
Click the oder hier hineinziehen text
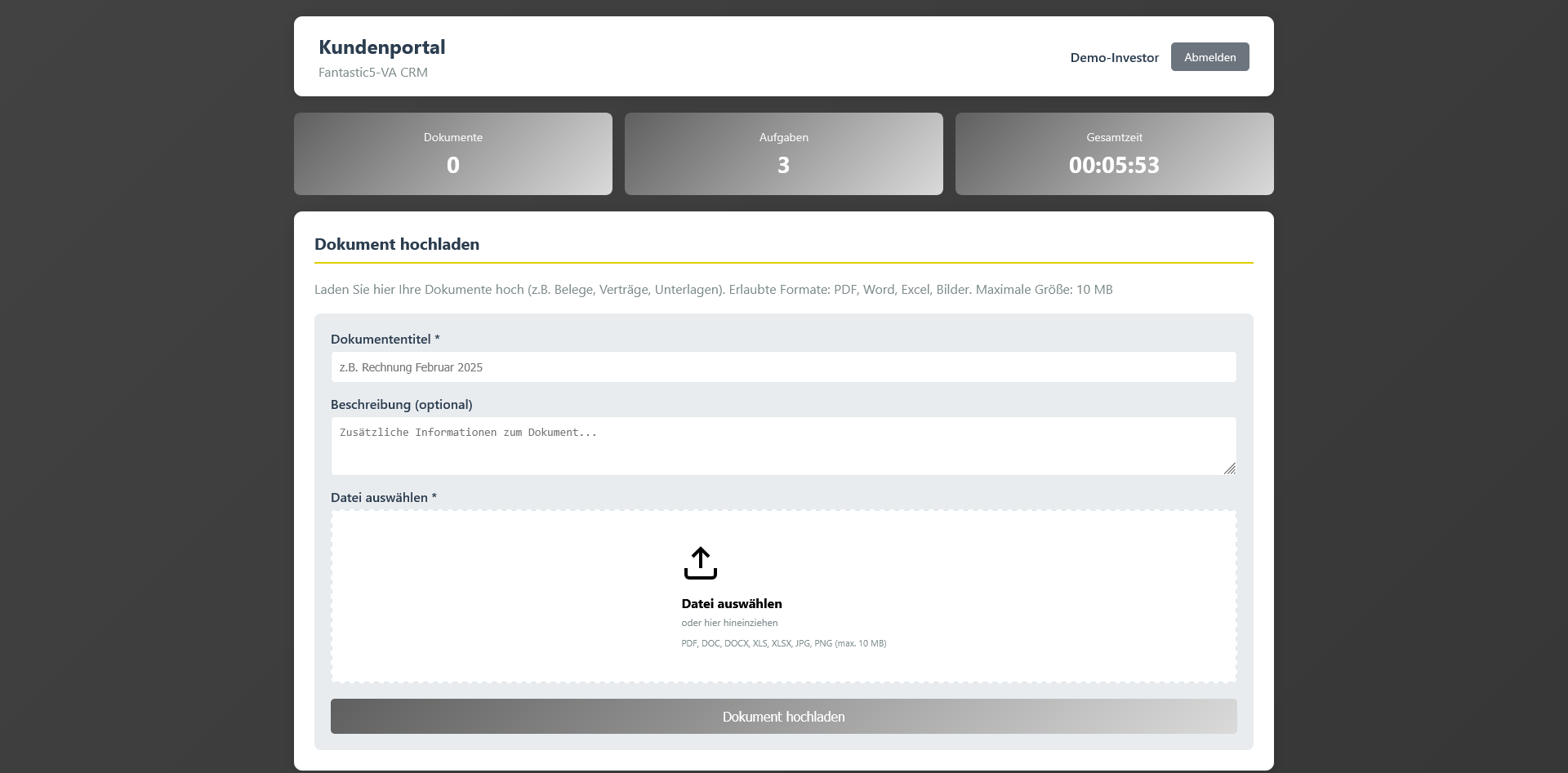[x=729, y=622]
